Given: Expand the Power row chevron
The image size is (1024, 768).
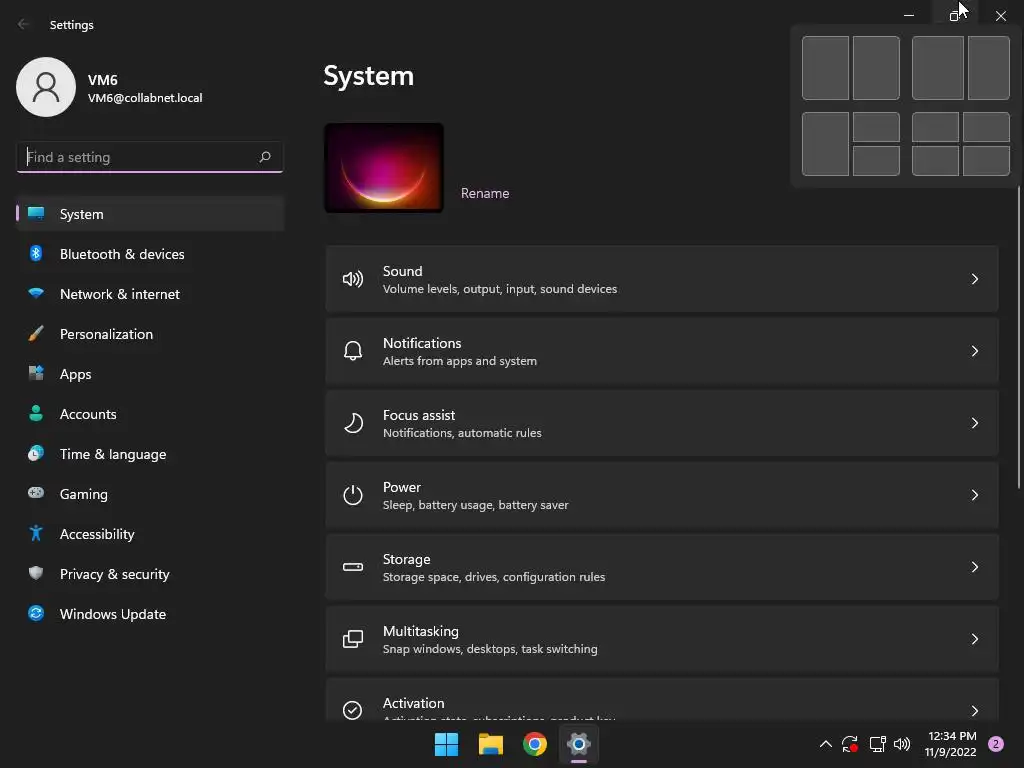Looking at the screenshot, I should [974, 495].
